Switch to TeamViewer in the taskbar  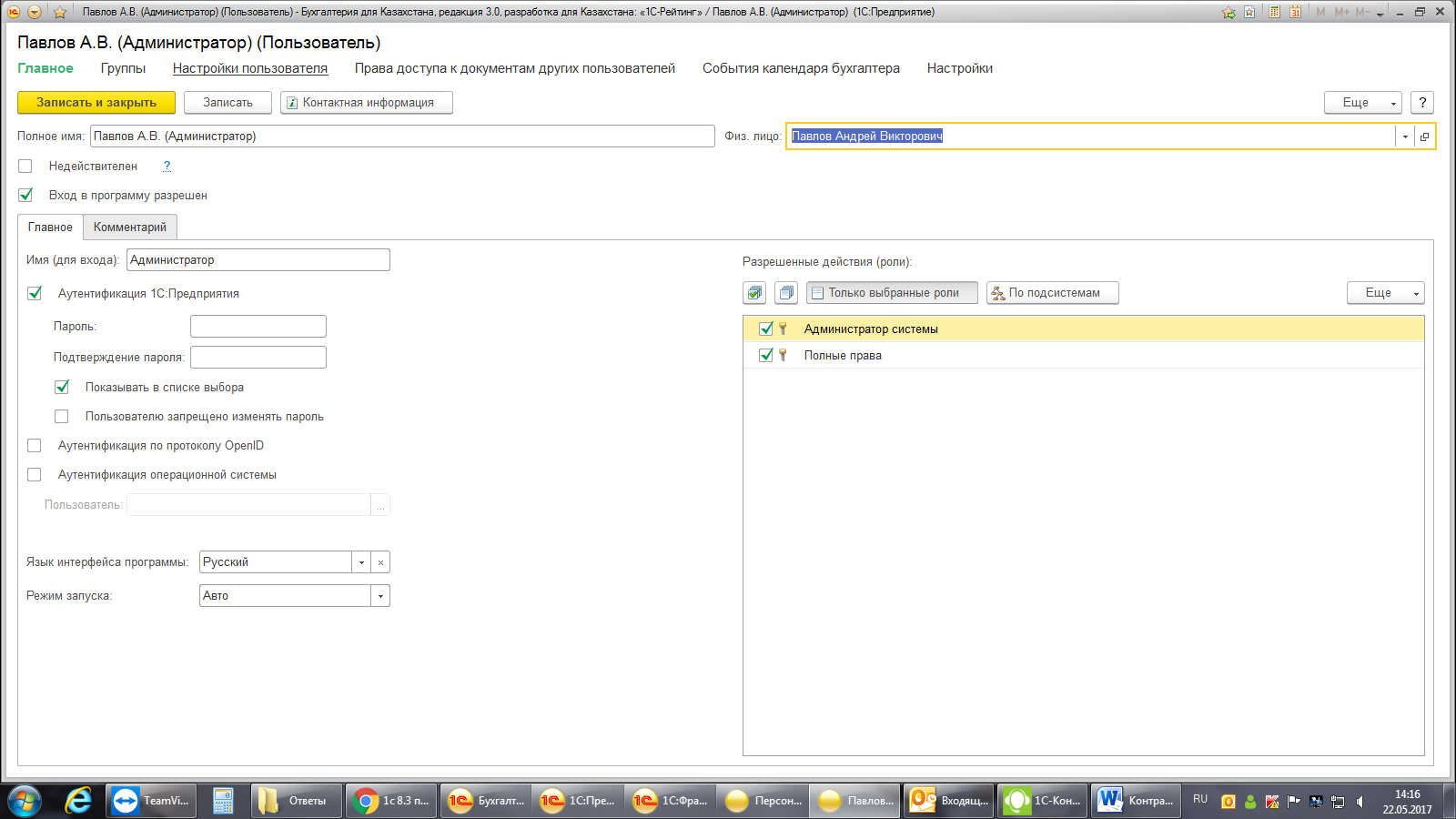[151, 801]
